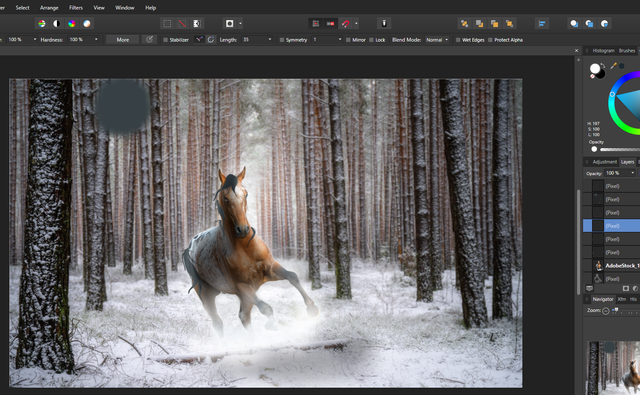The height and width of the screenshot is (395, 640).
Task: Switch to the Layers tab
Action: 627,162
